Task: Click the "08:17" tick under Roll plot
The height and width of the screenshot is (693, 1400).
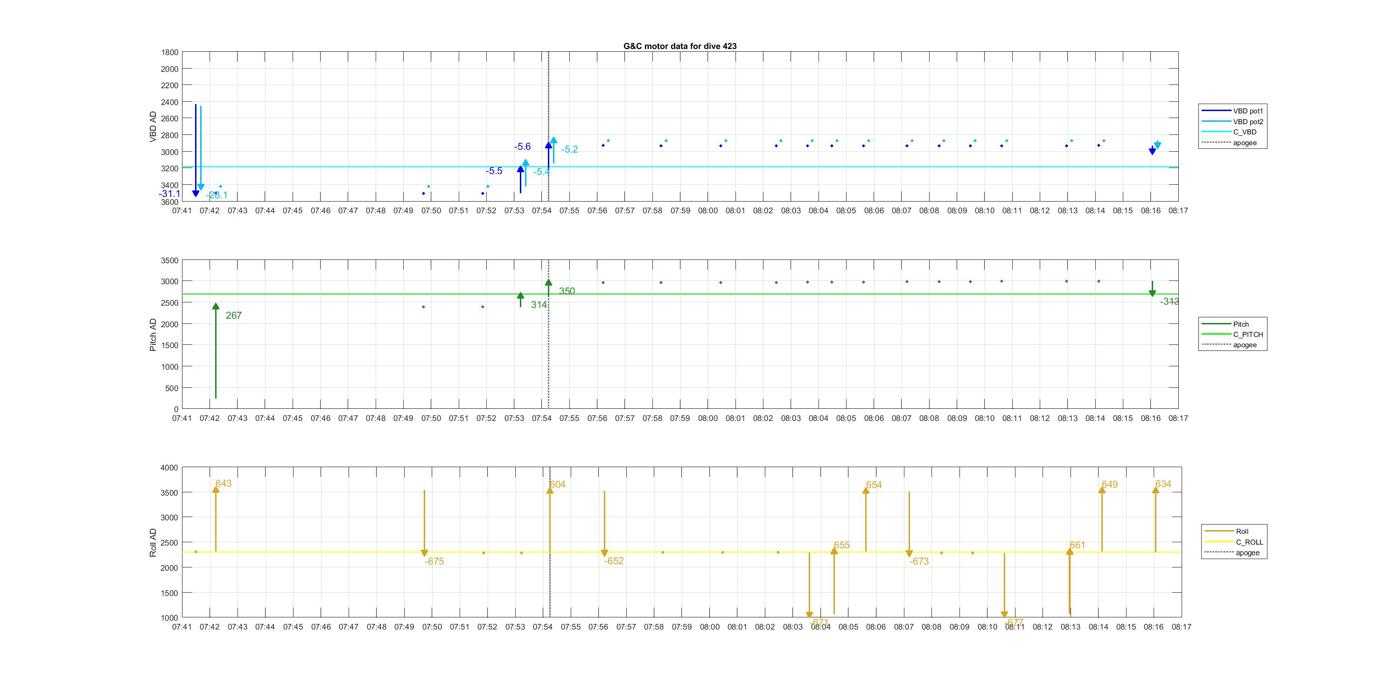Action: coord(1181,627)
